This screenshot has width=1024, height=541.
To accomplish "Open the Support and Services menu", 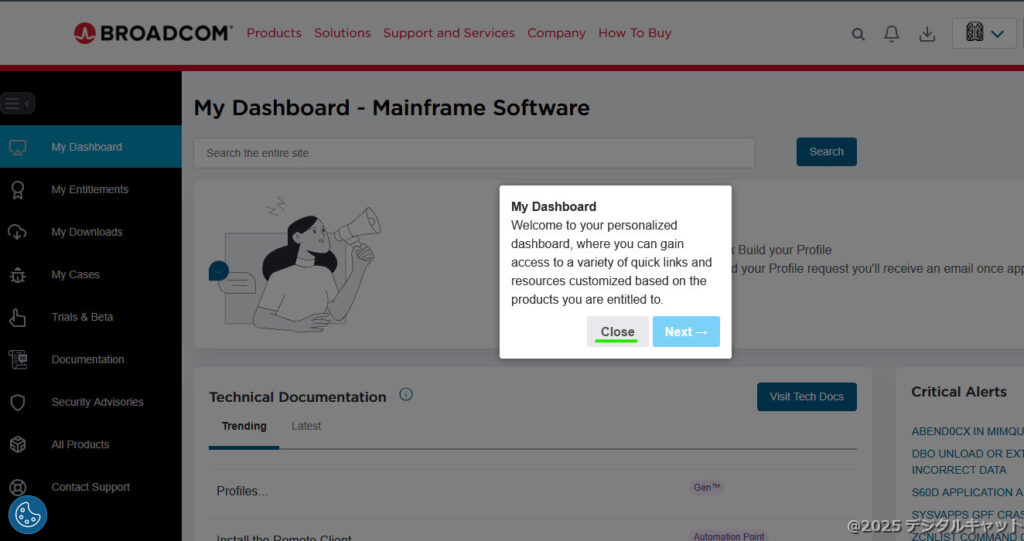I will tap(448, 33).
